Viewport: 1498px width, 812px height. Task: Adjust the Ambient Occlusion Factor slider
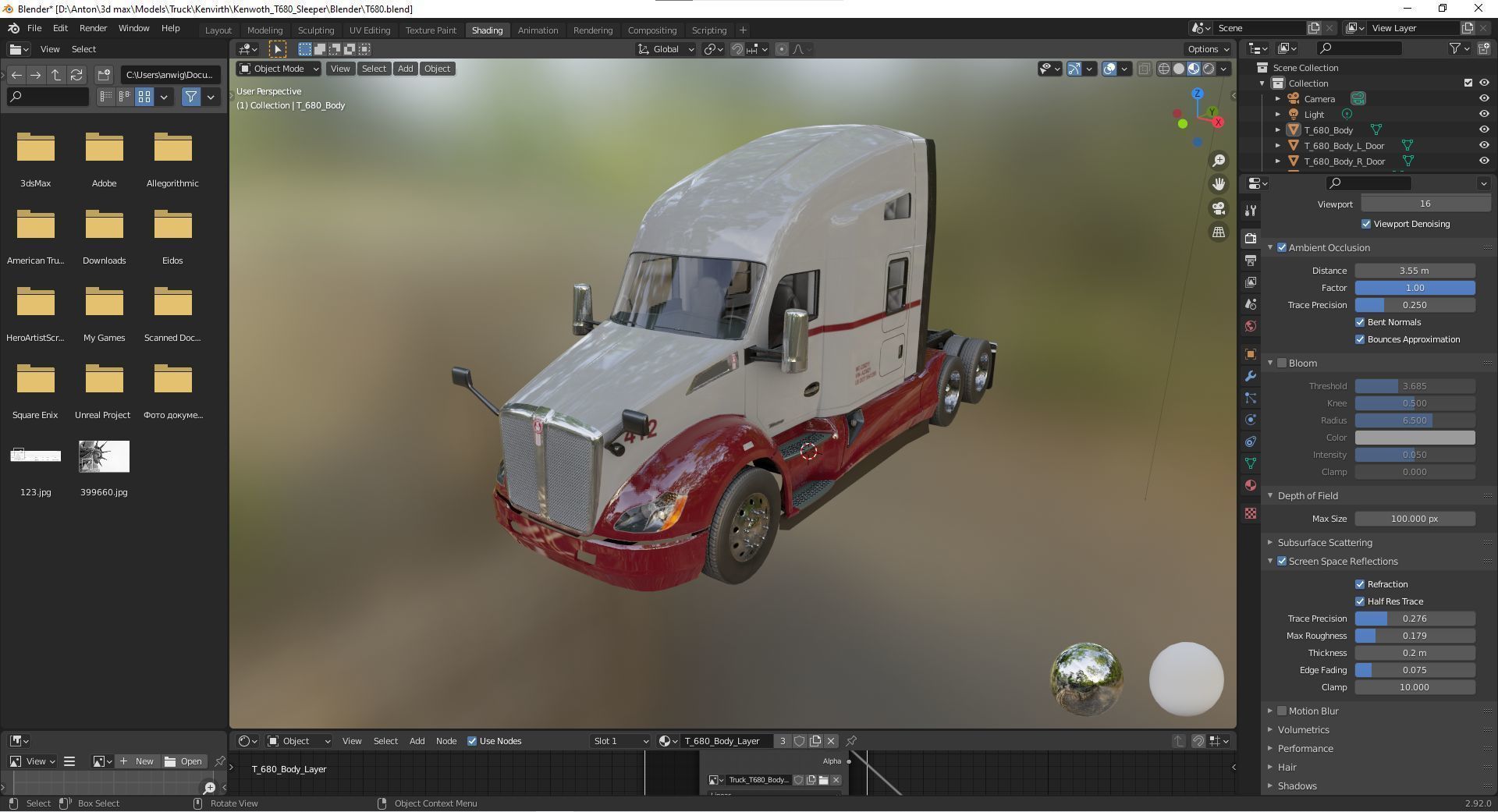pyautogui.click(x=1415, y=288)
